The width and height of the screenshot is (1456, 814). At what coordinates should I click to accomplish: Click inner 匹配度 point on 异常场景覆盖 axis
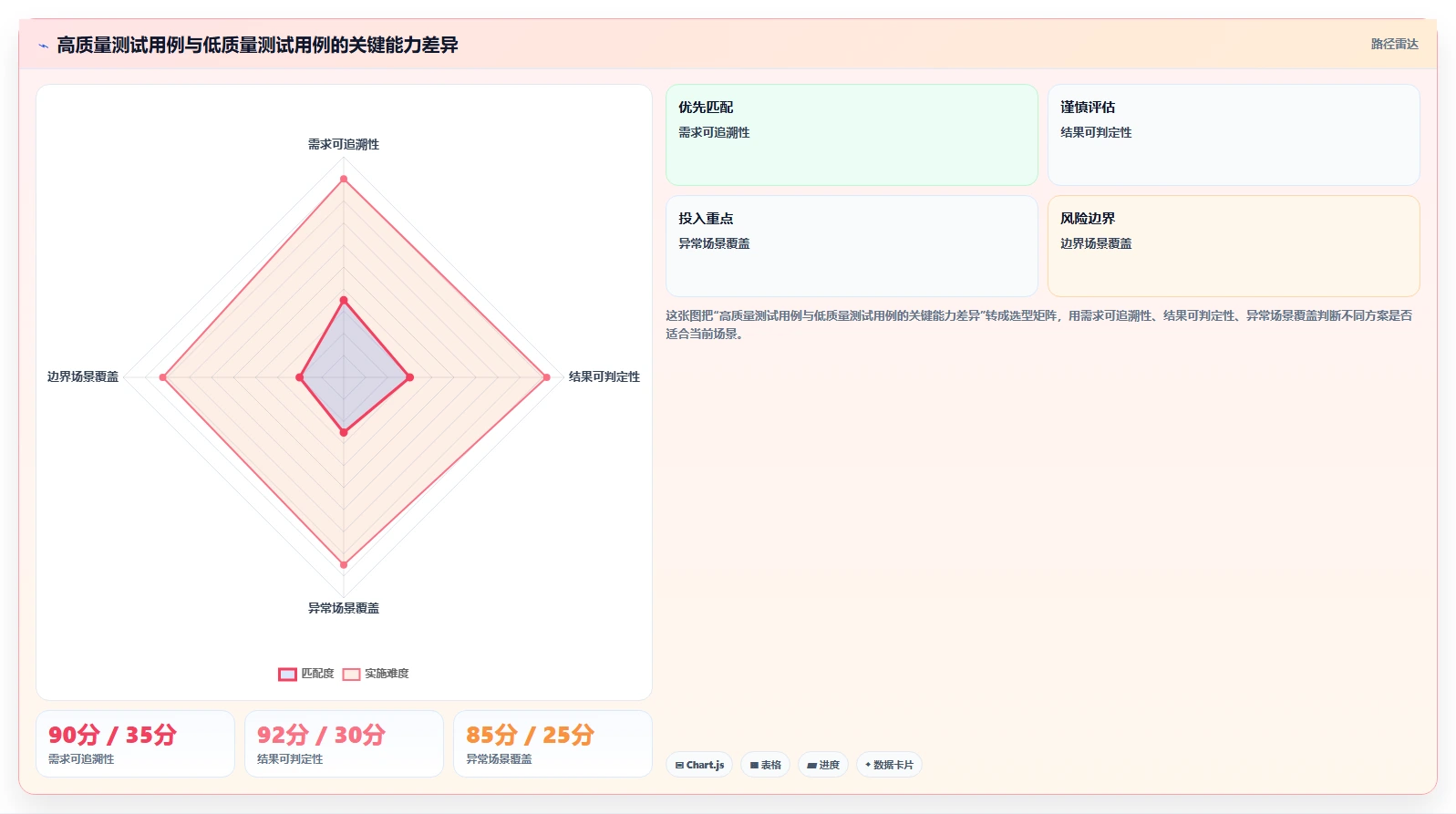344,432
